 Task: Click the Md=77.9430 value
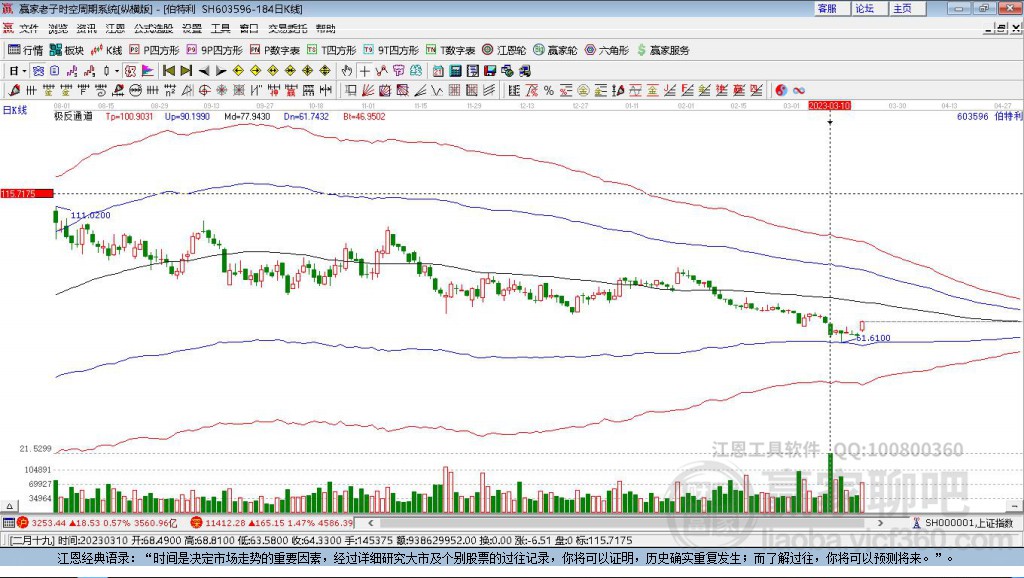[x=247, y=116]
